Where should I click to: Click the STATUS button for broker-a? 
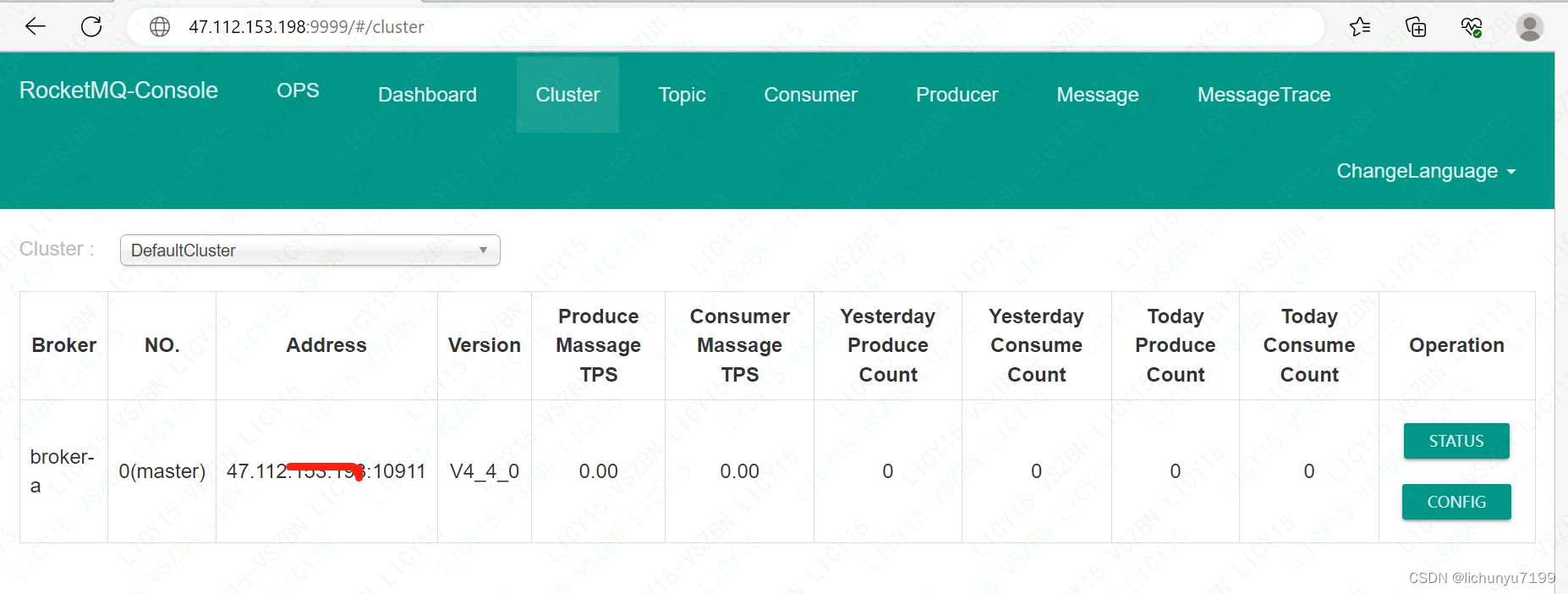coord(1456,441)
